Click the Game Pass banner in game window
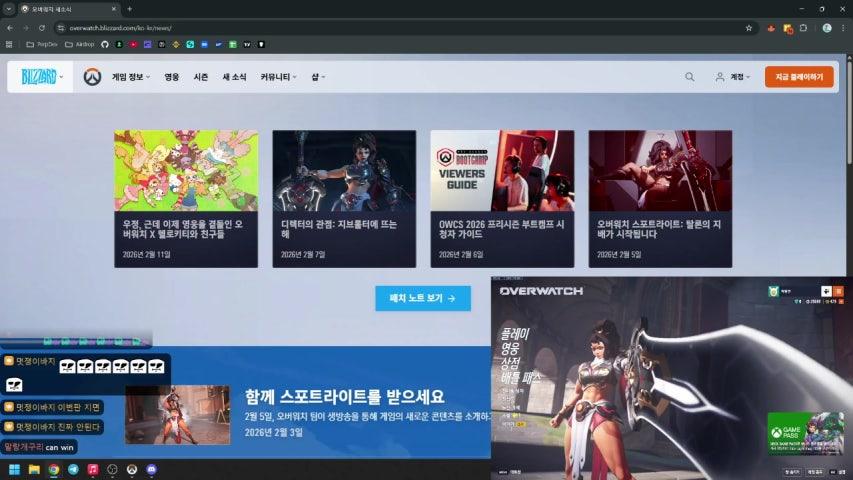Image resolution: width=853 pixels, height=480 pixels. (806, 433)
